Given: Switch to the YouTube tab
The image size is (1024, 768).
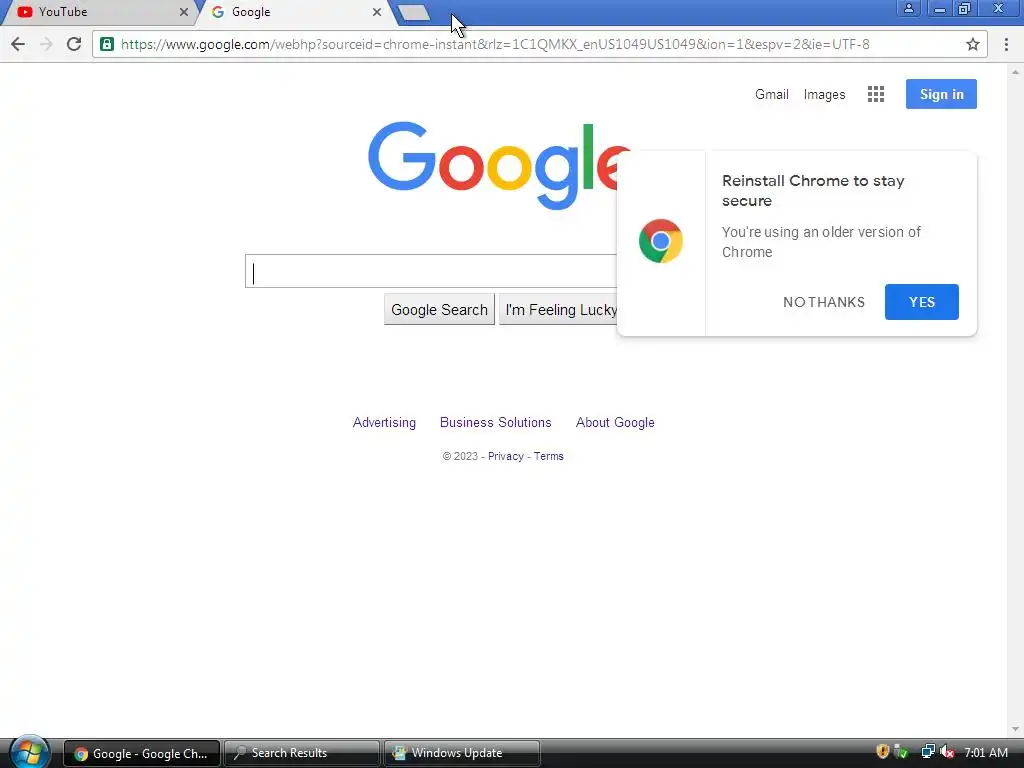Looking at the screenshot, I should (98, 12).
